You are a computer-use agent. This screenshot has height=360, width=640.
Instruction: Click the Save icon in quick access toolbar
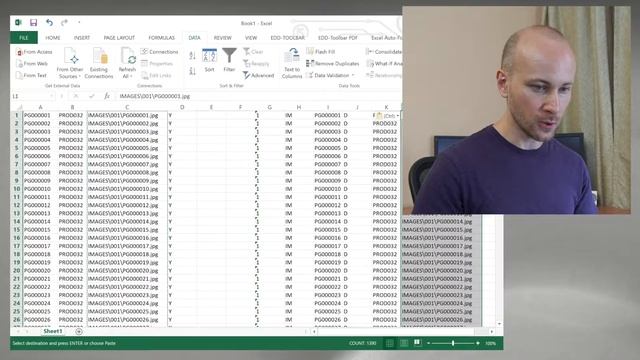33,23
